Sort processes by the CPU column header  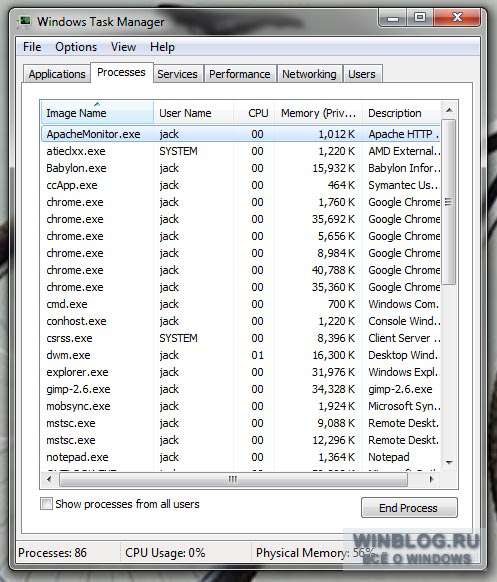tap(254, 112)
